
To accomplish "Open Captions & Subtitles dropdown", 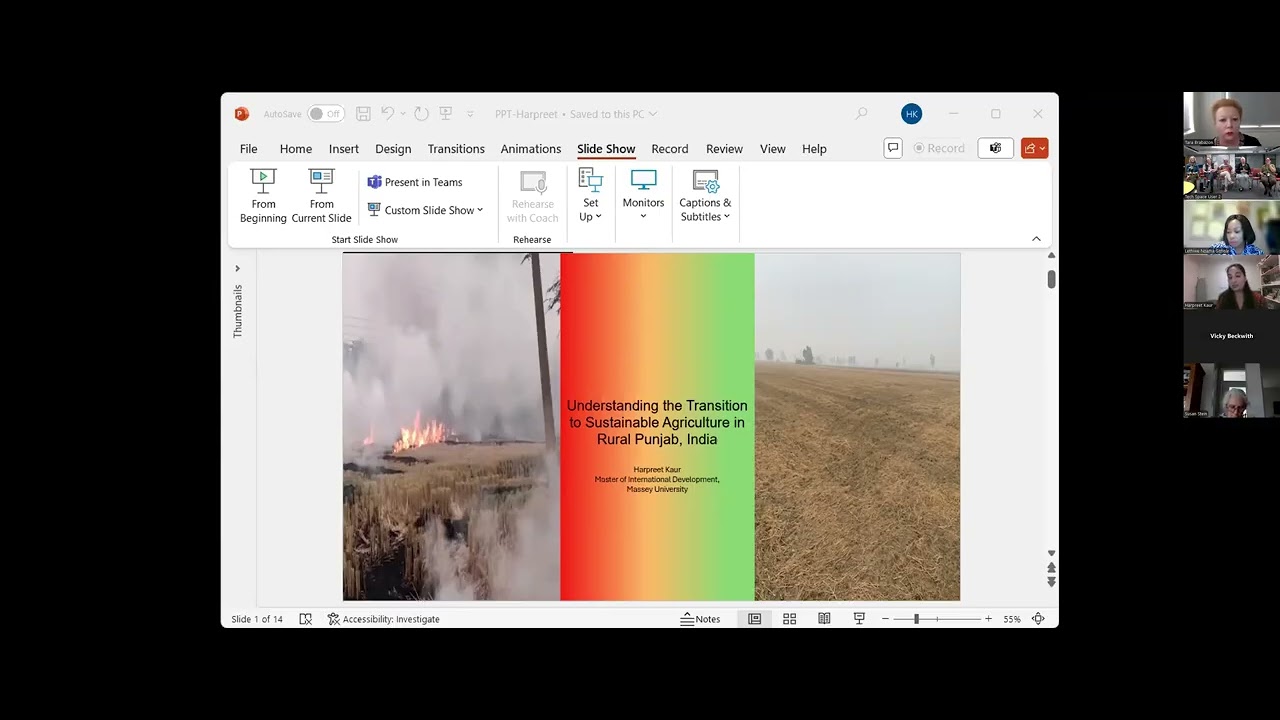I will tap(705, 196).
